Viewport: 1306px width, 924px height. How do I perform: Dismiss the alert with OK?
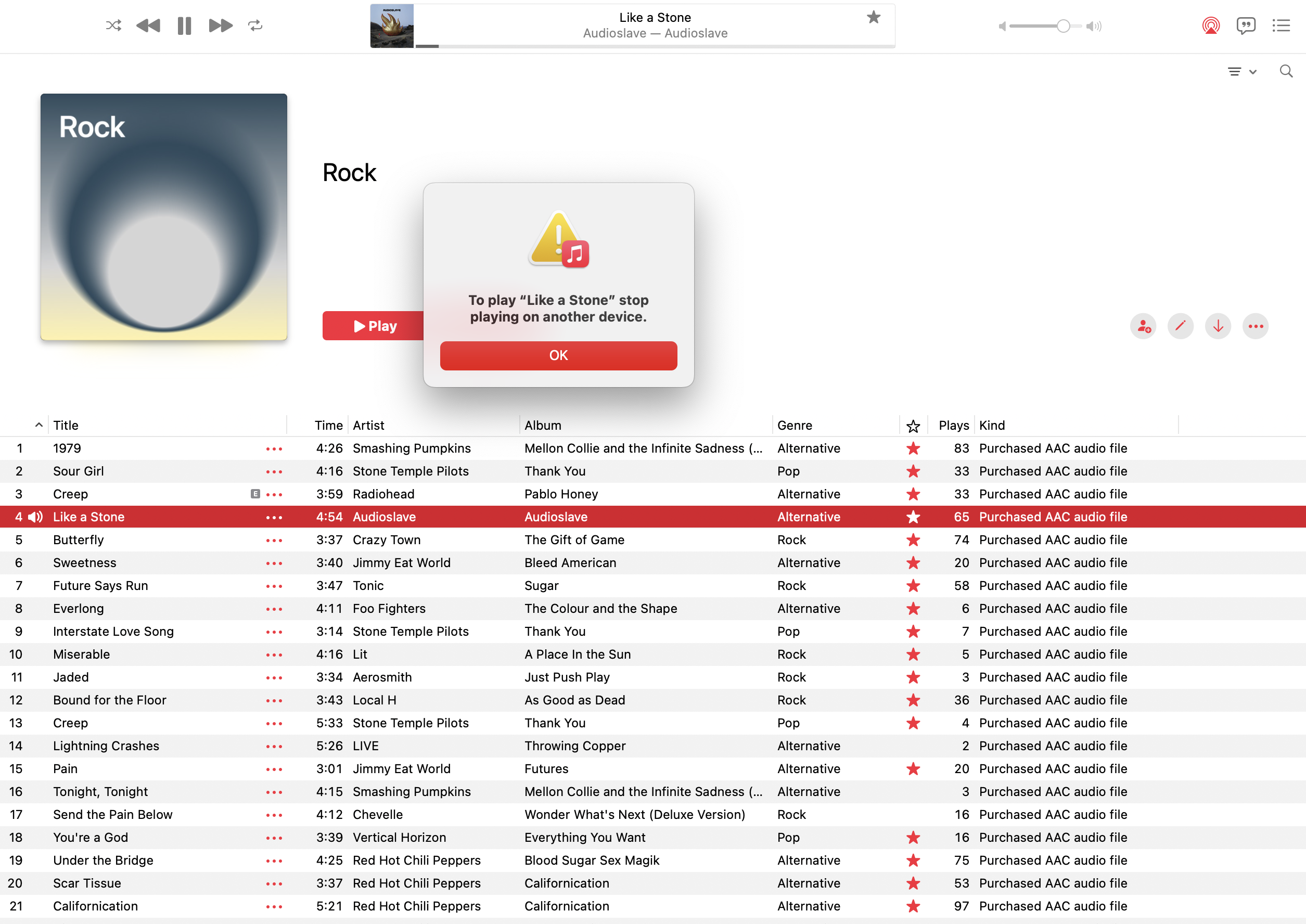click(558, 355)
